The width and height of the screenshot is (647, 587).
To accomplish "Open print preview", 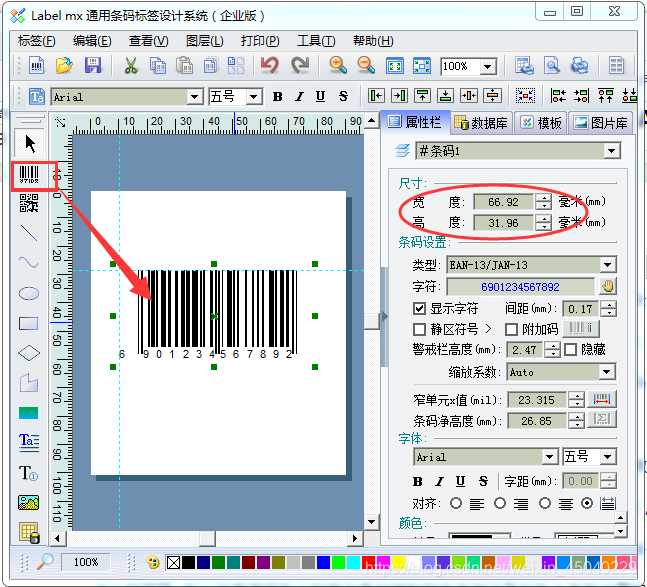I will pyautogui.click(x=552, y=66).
